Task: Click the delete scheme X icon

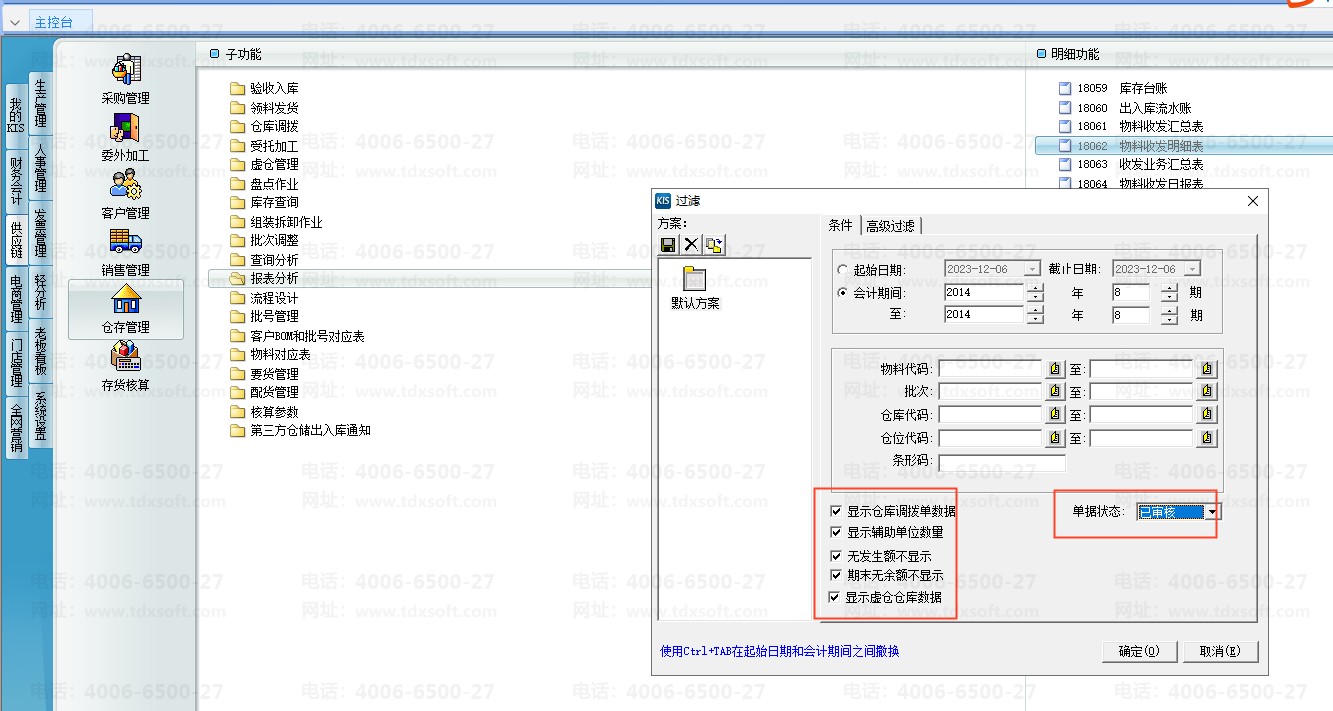Action: coord(691,245)
